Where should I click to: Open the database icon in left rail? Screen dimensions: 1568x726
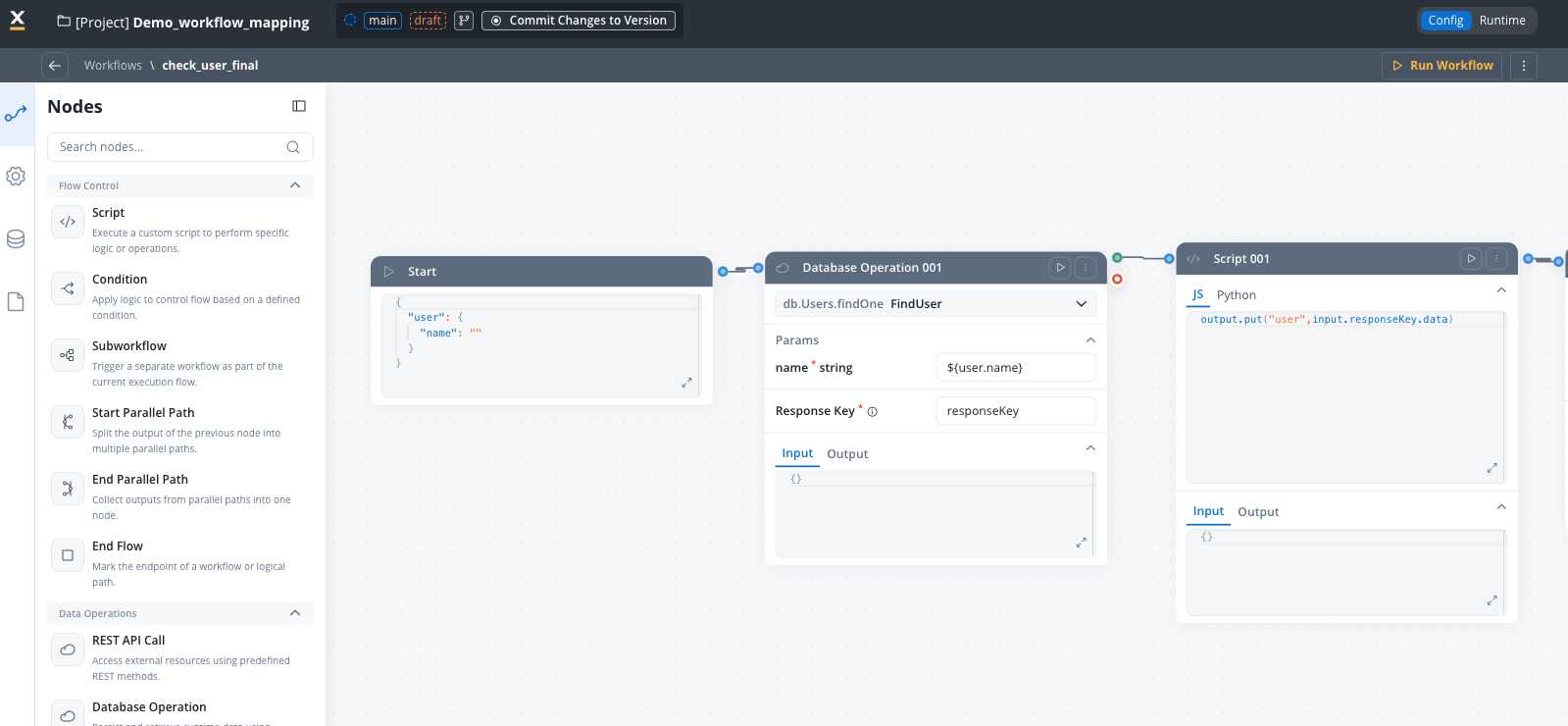coord(16,239)
